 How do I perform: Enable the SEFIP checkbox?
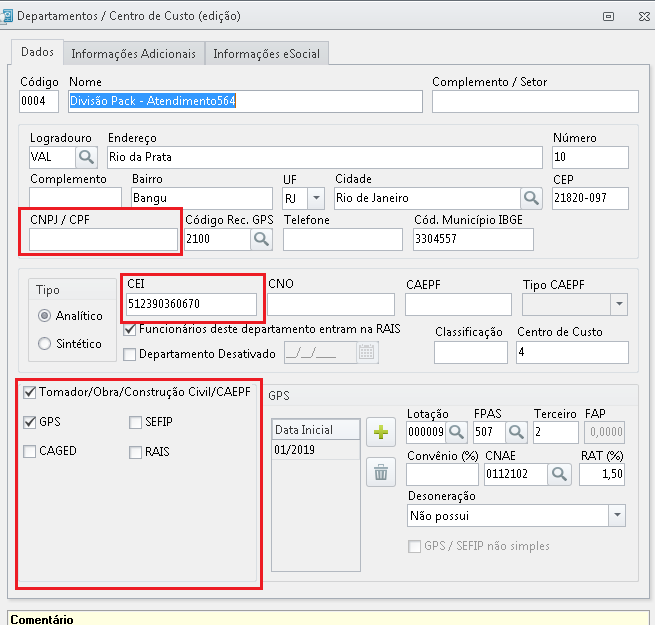[x=135, y=422]
